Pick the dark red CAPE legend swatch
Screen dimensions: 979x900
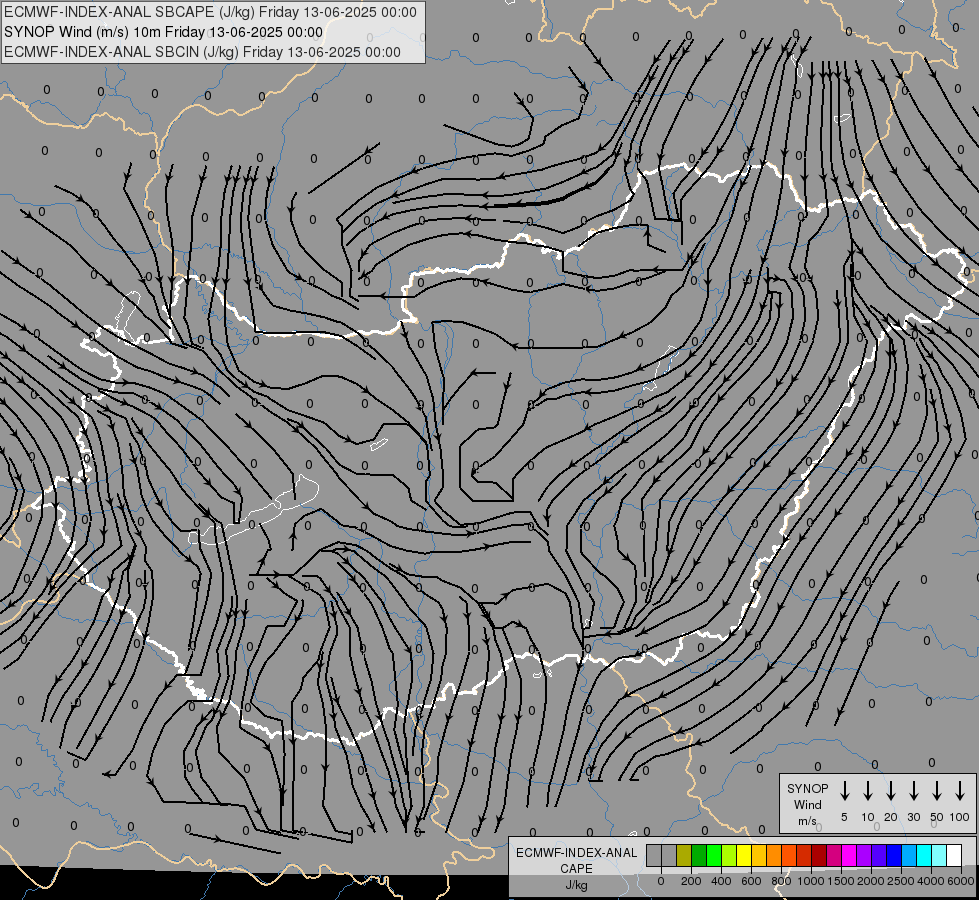[x=819, y=856]
